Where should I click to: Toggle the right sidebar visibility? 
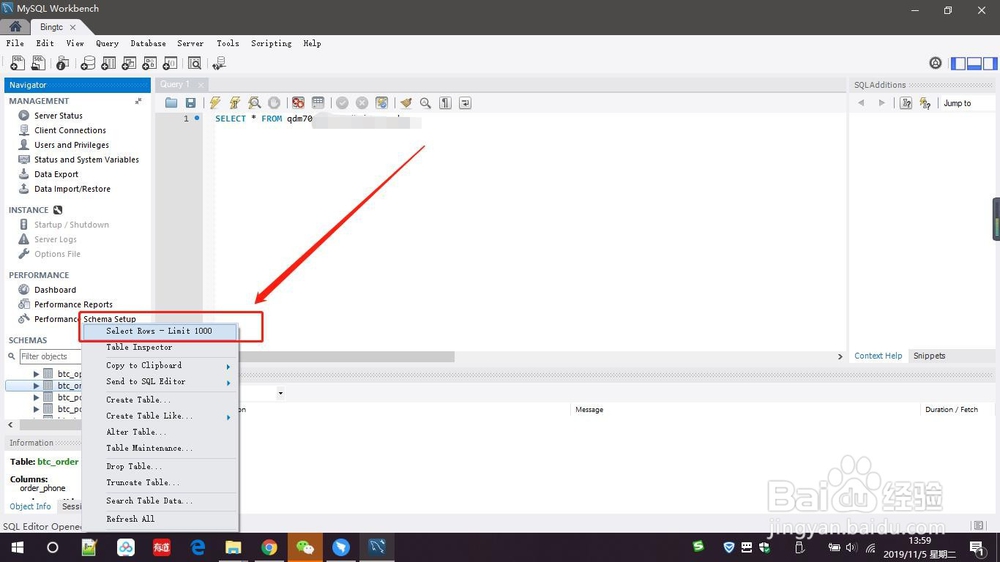click(990, 63)
